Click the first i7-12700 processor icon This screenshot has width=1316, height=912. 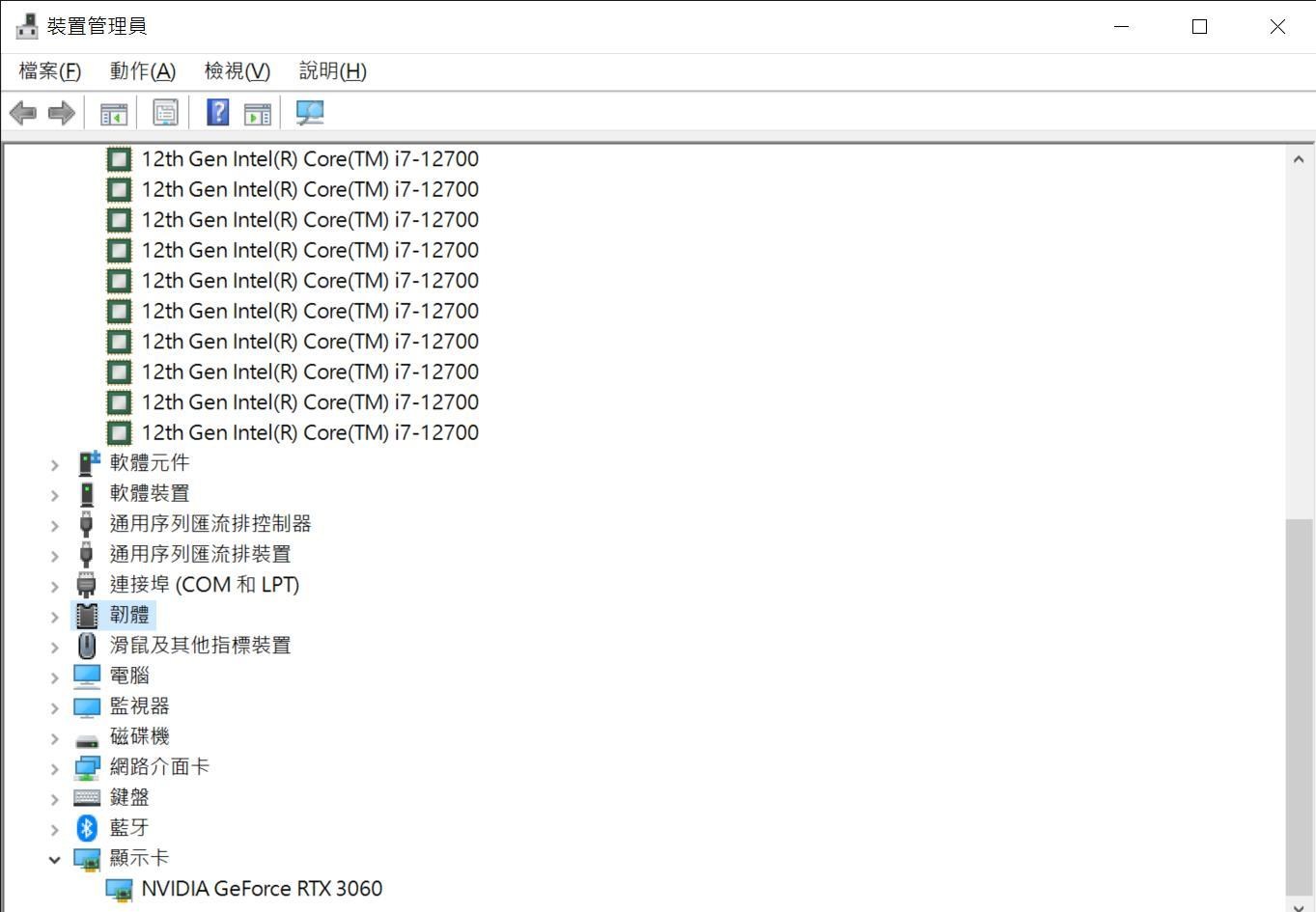click(x=119, y=159)
